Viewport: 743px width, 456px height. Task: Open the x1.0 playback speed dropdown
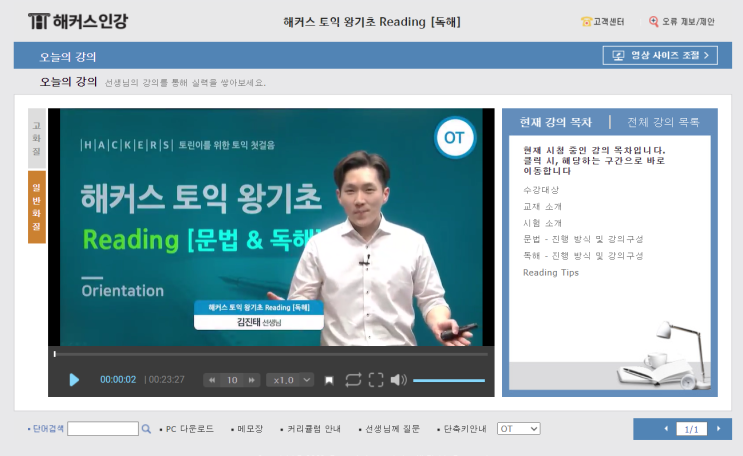(290, 380)
